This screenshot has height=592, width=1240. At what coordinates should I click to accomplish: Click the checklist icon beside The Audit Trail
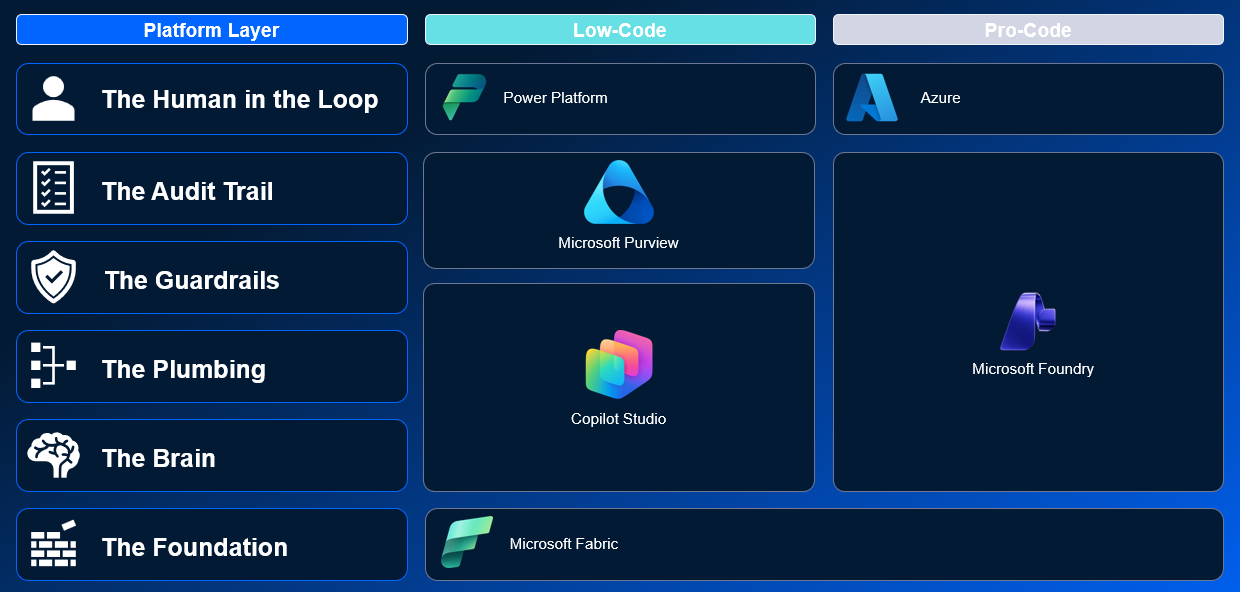[53, 187]
